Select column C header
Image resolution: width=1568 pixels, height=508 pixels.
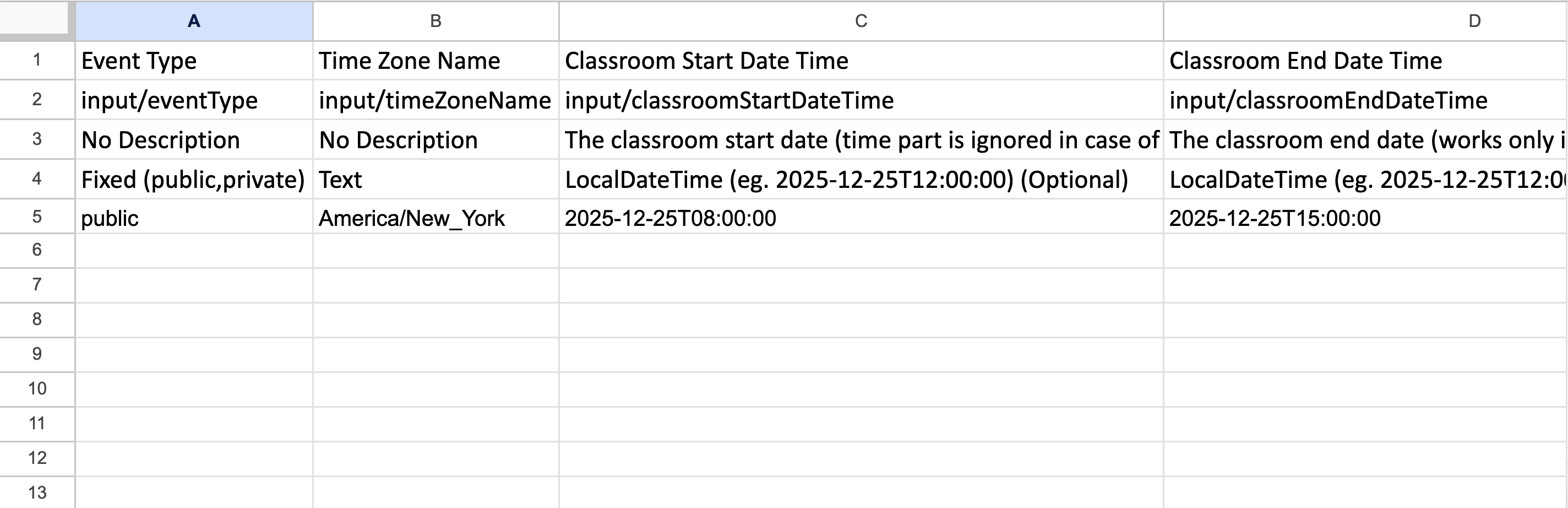[861, 21]
